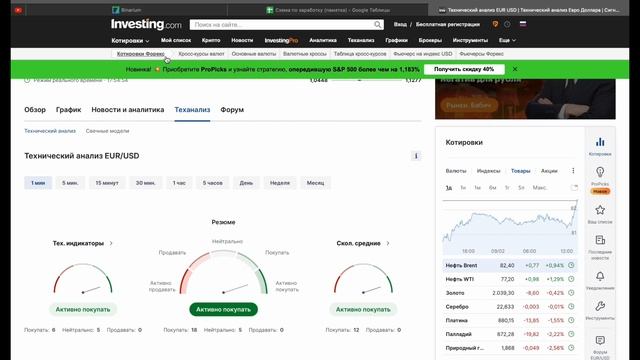The height and width of the screenshot is (360, 640).
Task: Click three-dot menu in Котировки widget
Action: coord(573,171)
